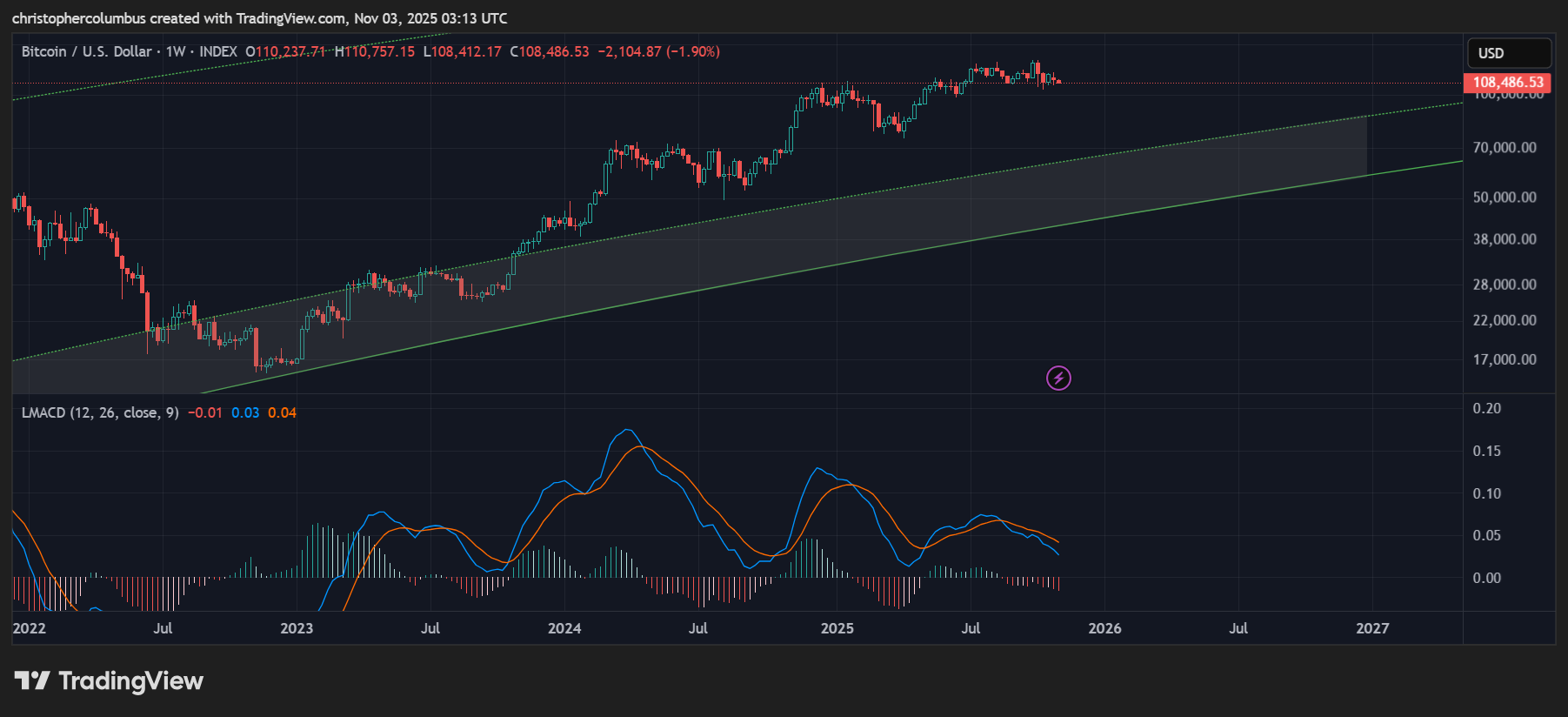Viewport: 1568px width, 717px height.
Task: Click the 0.10 LMACD axis label
Action: pyautogui.click(x=1487, y=493)
